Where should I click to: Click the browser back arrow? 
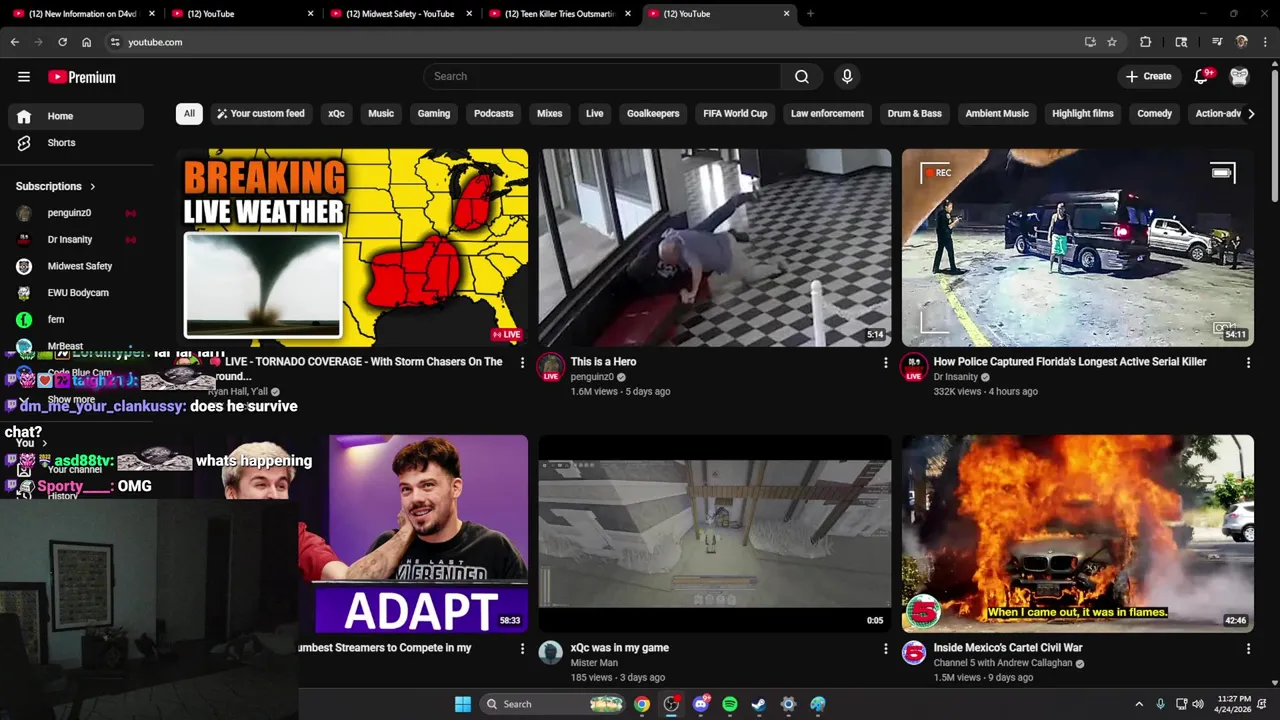(15, 42)
